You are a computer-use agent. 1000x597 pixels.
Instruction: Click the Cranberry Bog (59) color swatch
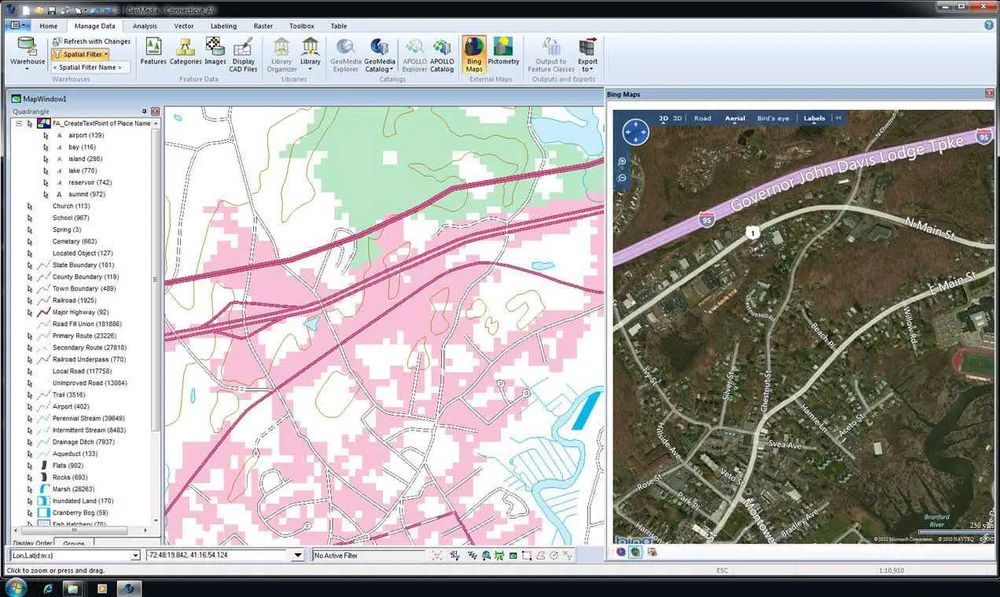pos(43,513)
